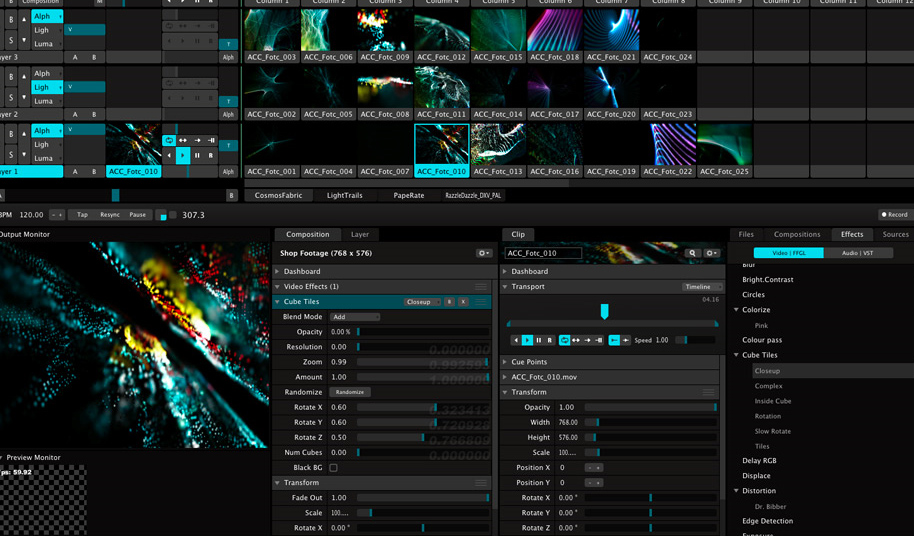Click Layer 3 up arrow icon

point(24,19)
